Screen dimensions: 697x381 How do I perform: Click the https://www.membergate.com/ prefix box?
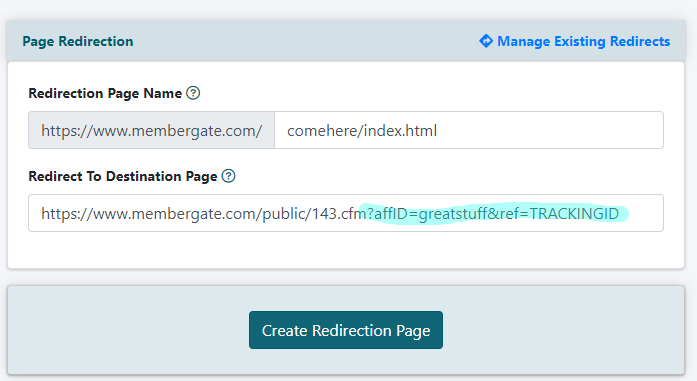tap(152, 130)
